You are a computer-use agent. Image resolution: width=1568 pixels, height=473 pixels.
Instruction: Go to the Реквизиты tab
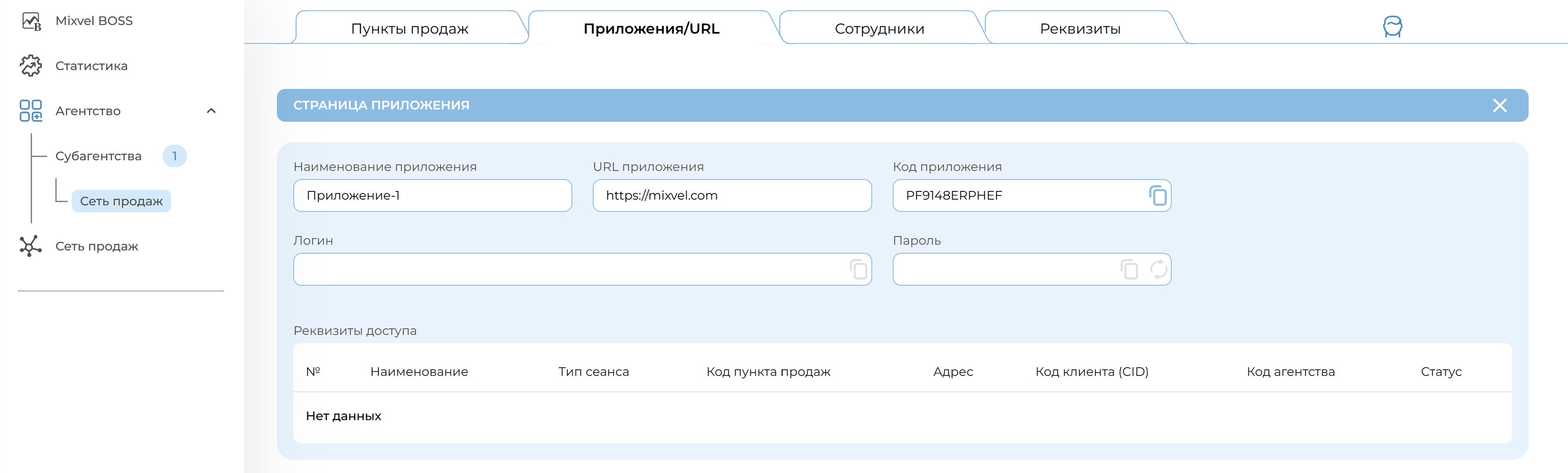click(1079, 29)
